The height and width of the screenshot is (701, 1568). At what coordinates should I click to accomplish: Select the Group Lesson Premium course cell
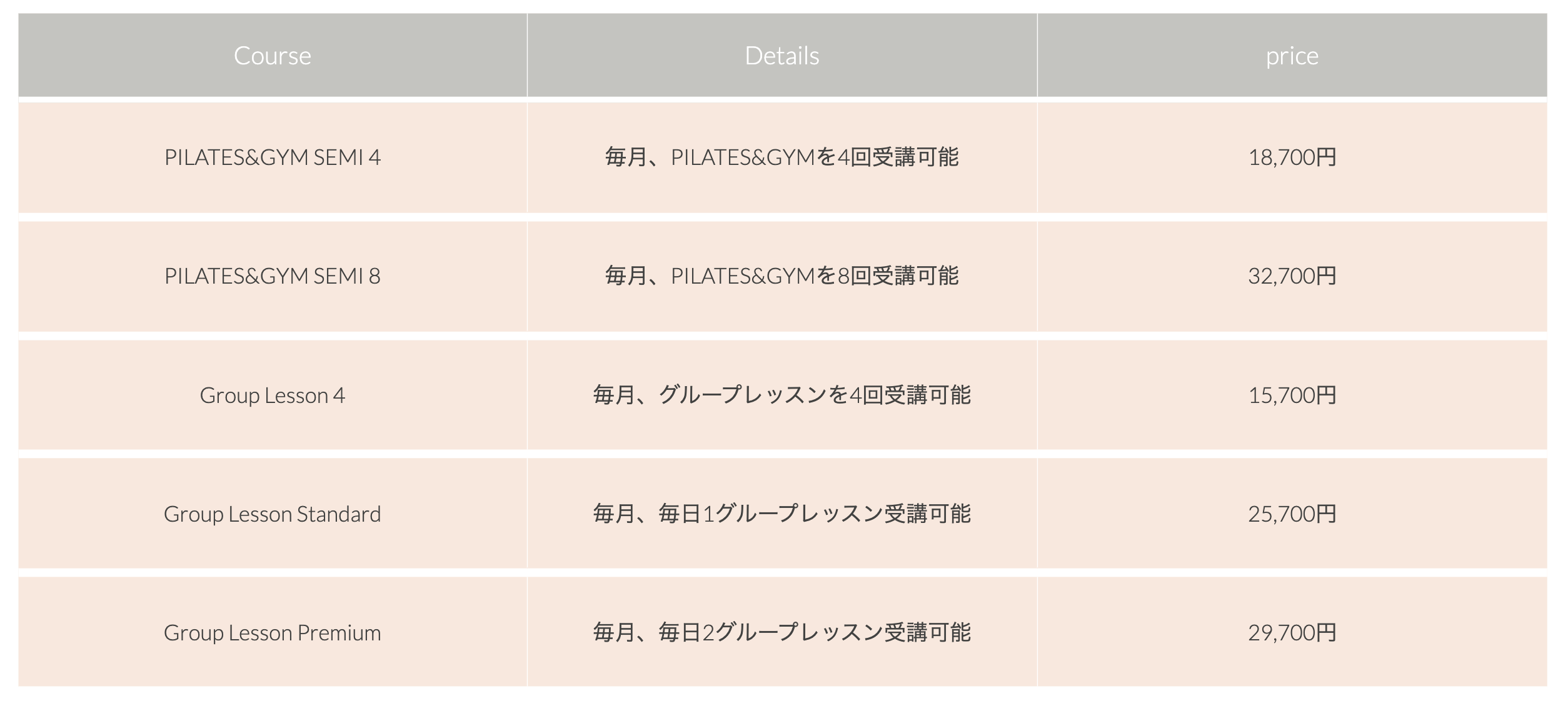coord(273,632)
